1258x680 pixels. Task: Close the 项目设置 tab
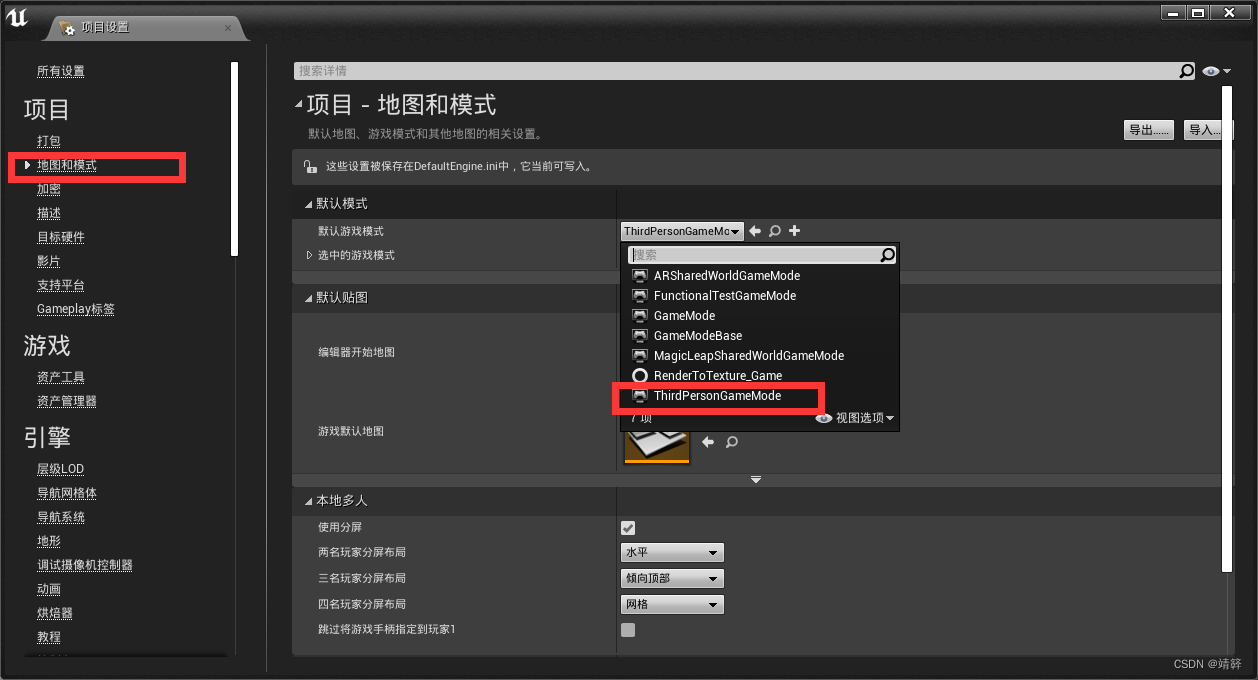click(228, 28)
